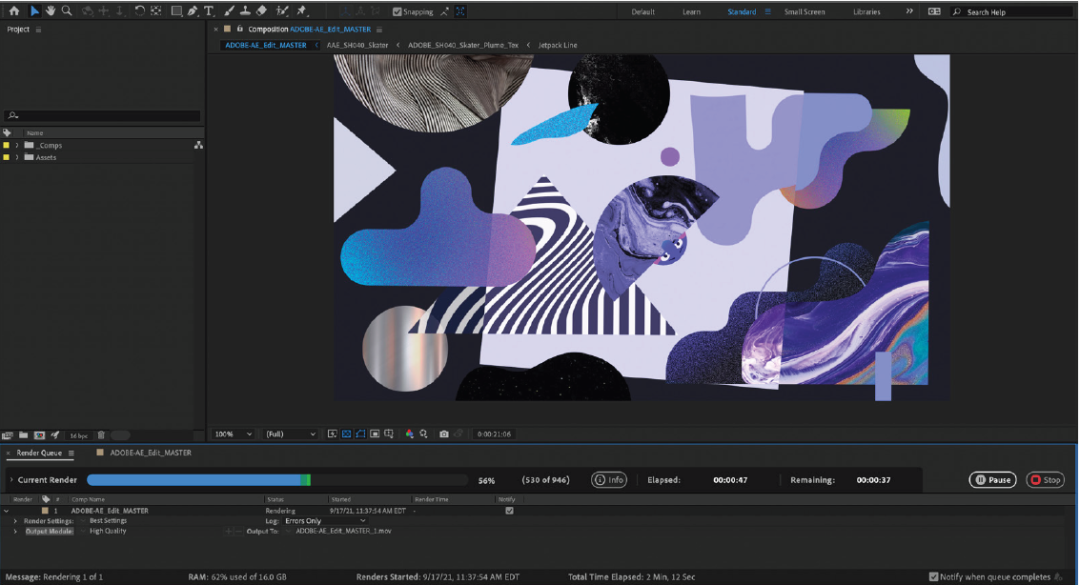
Task: Switch to the Default workspace
Action: (643, 12)
